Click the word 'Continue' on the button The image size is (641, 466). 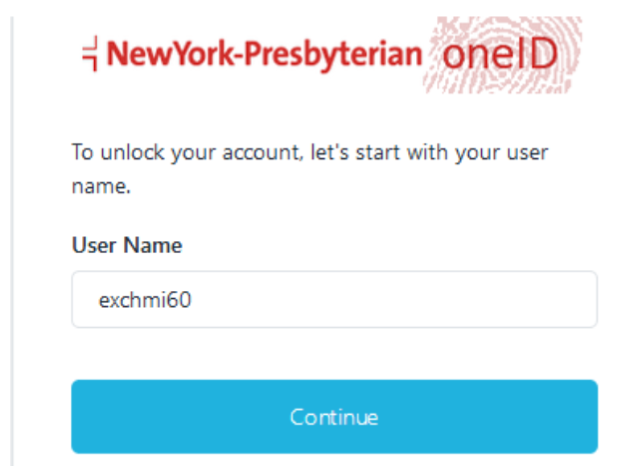pyautogui.click(x=334, y=416)
